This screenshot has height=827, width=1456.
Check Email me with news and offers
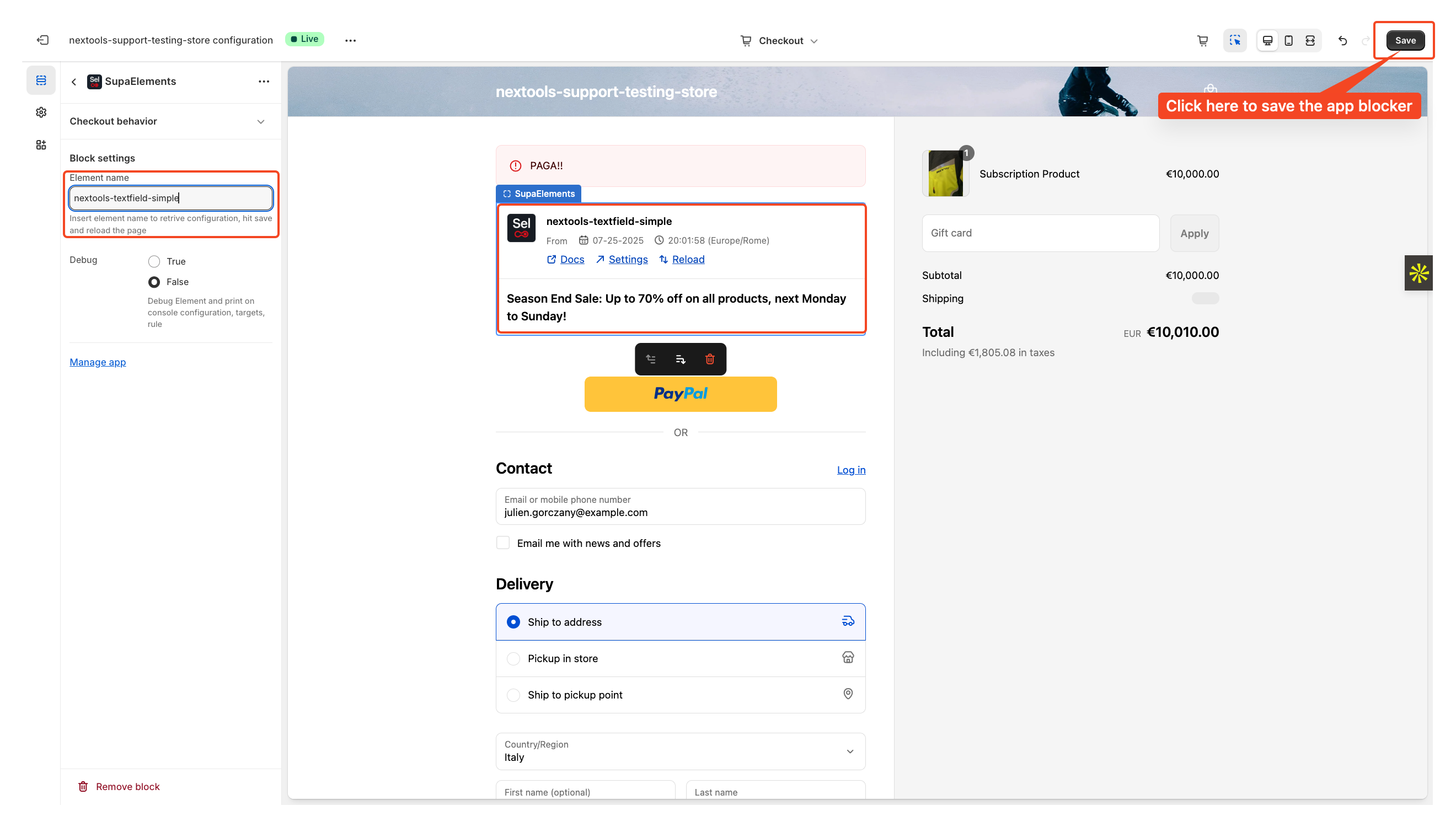pyautogui.click(x=503, y=543)
